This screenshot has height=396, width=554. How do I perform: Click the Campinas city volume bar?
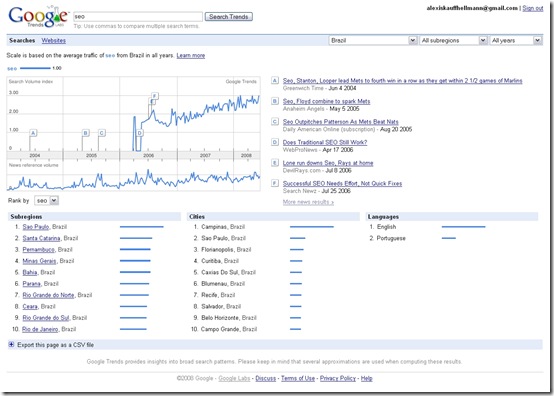click(x=312, y=227)
